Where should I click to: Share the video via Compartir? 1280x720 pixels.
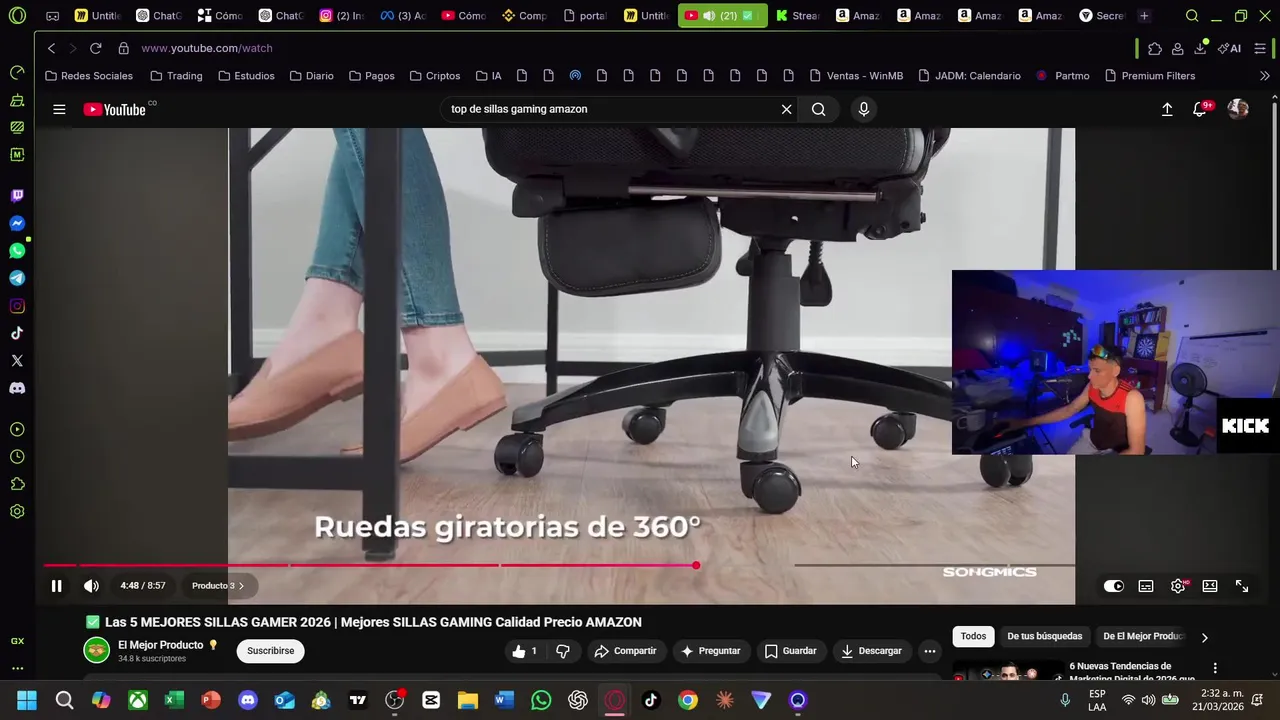[x=625, y=651]
